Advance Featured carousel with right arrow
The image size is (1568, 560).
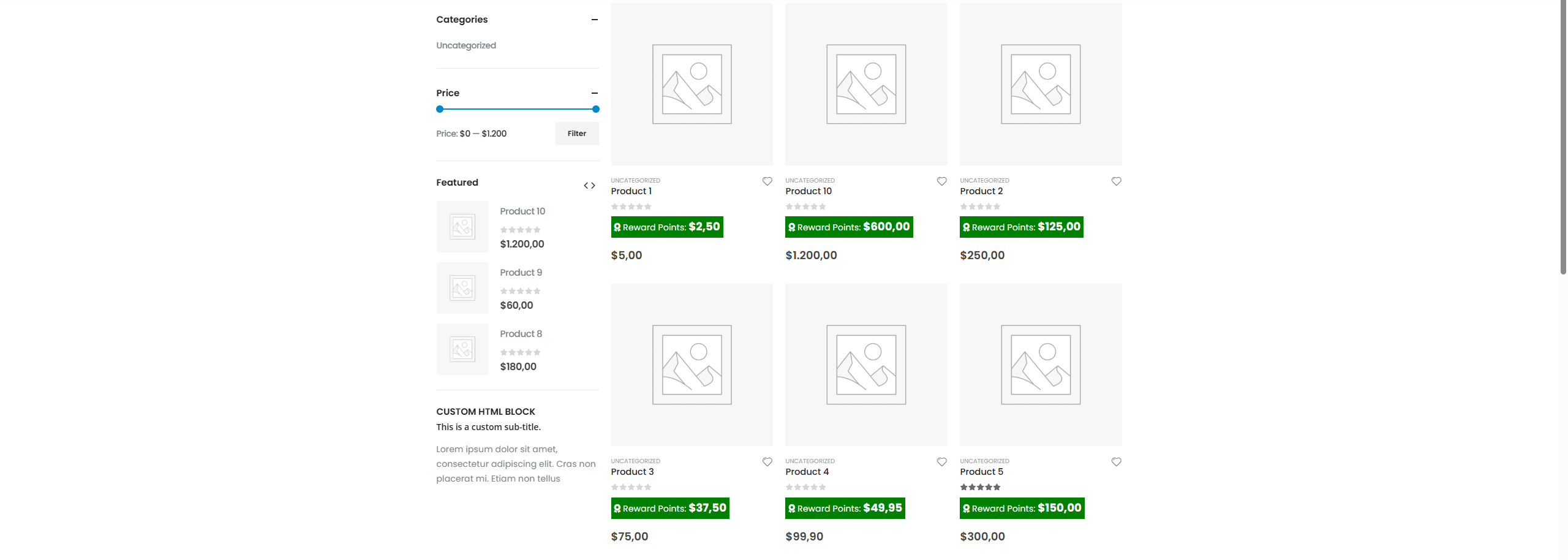(594, 185)
